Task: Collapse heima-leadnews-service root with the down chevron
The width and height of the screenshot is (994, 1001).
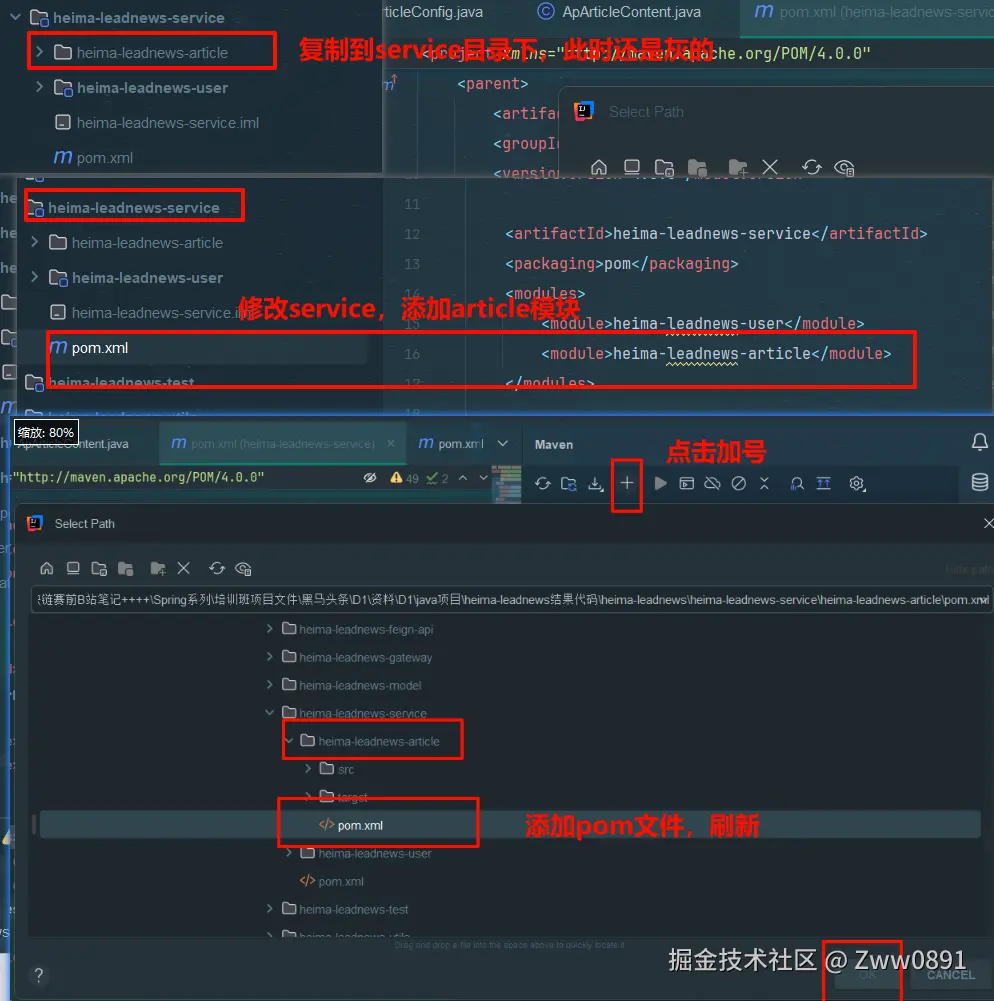Action: pyautogui.click(x=15, y=17)
